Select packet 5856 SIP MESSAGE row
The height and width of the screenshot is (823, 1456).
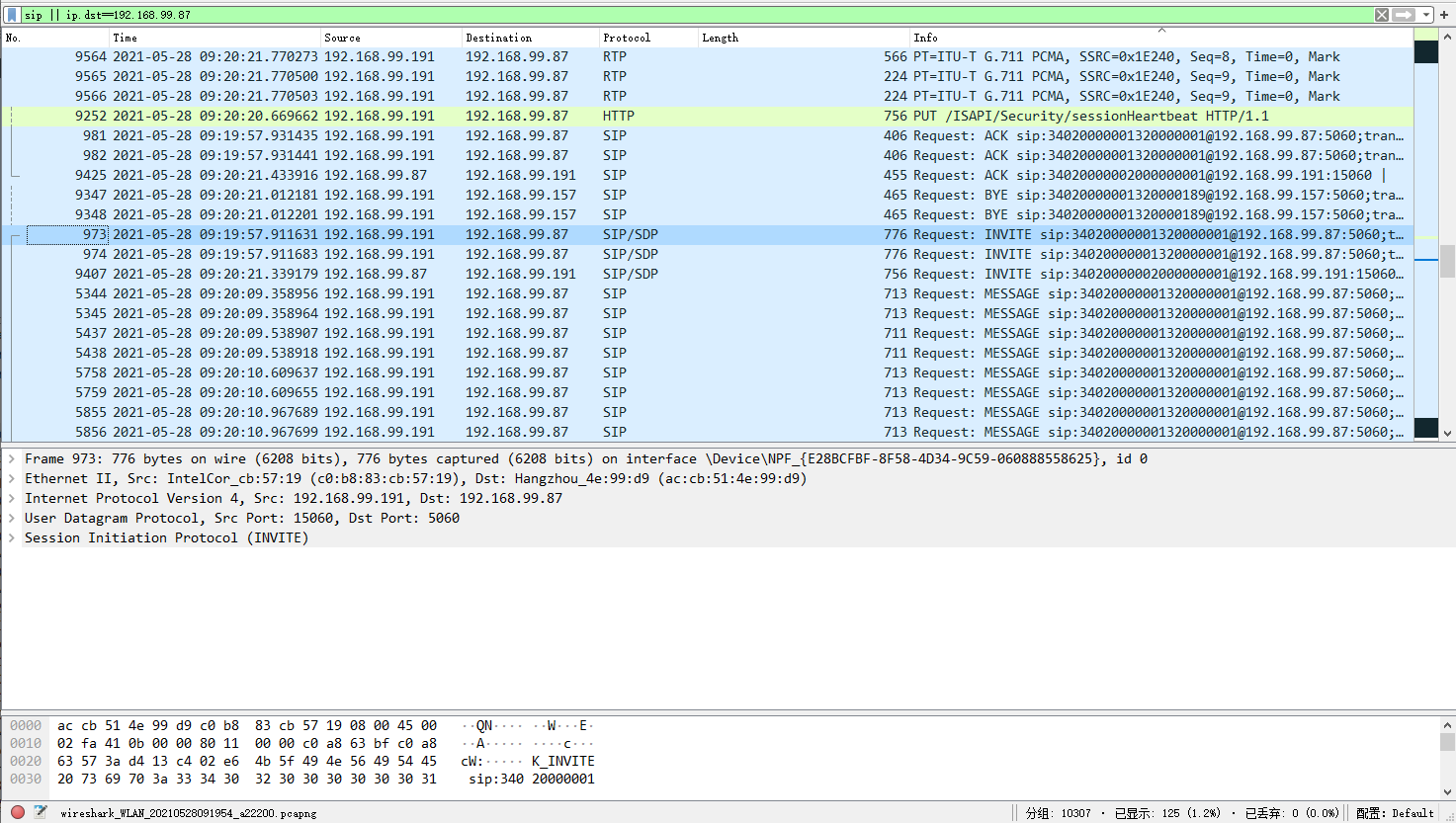pyautogui.click(x=708, y=432)
